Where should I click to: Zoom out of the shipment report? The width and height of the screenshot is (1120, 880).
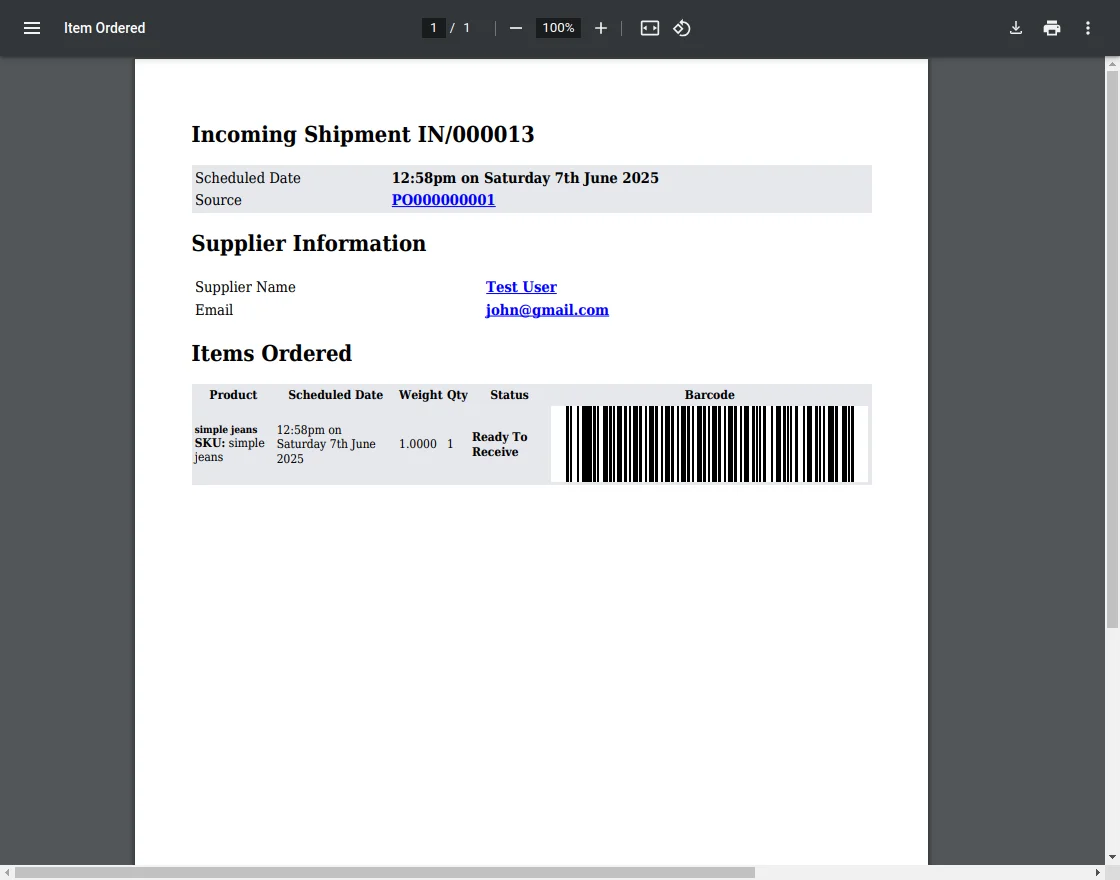coord(515,28)
